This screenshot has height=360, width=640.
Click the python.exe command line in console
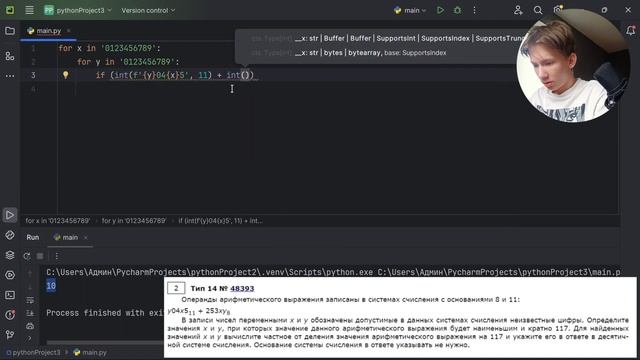tap(333, 272)
